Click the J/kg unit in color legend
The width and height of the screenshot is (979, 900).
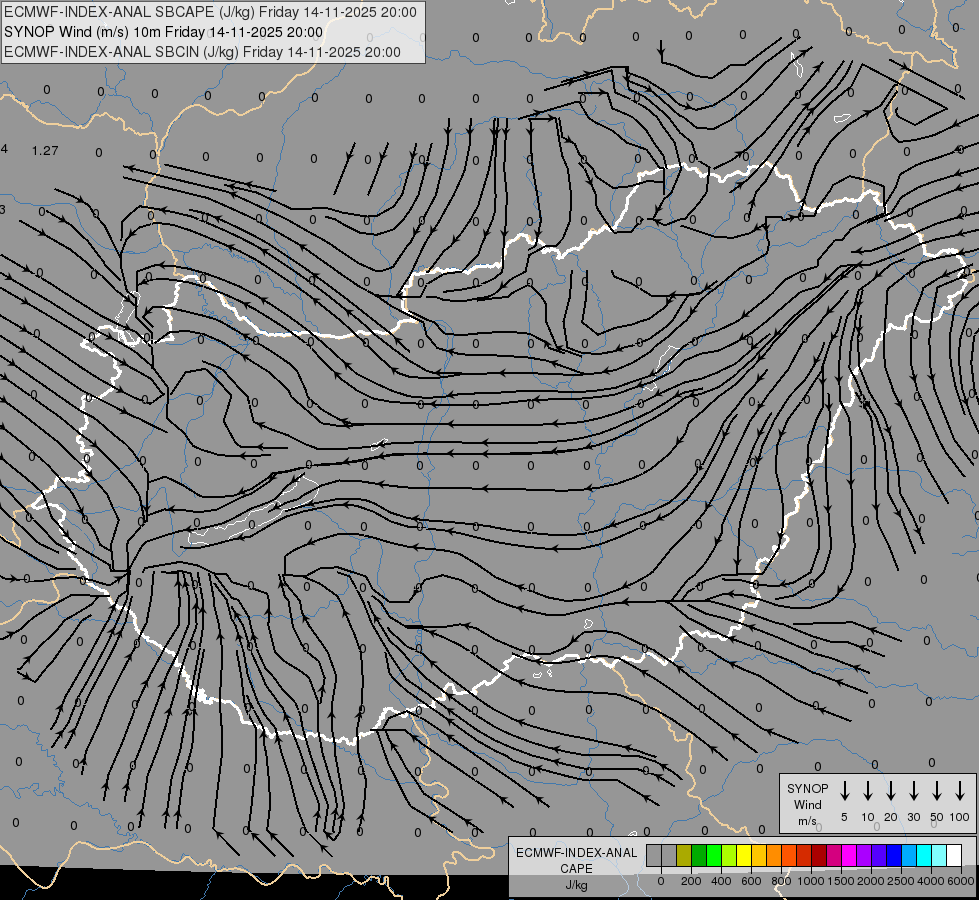click(x=576, y=885)
